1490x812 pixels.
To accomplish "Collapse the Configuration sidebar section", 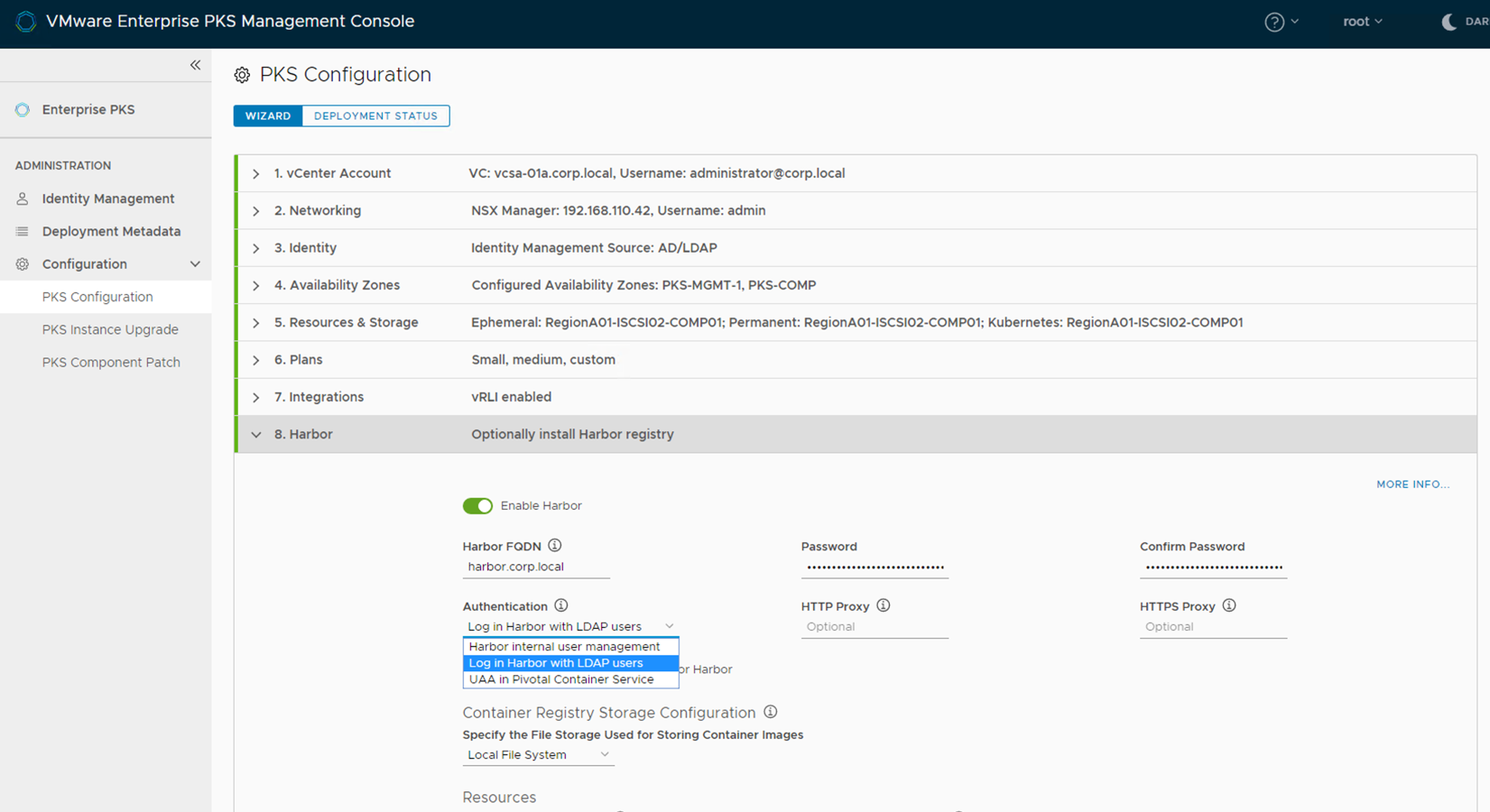I will click(195, 264).
